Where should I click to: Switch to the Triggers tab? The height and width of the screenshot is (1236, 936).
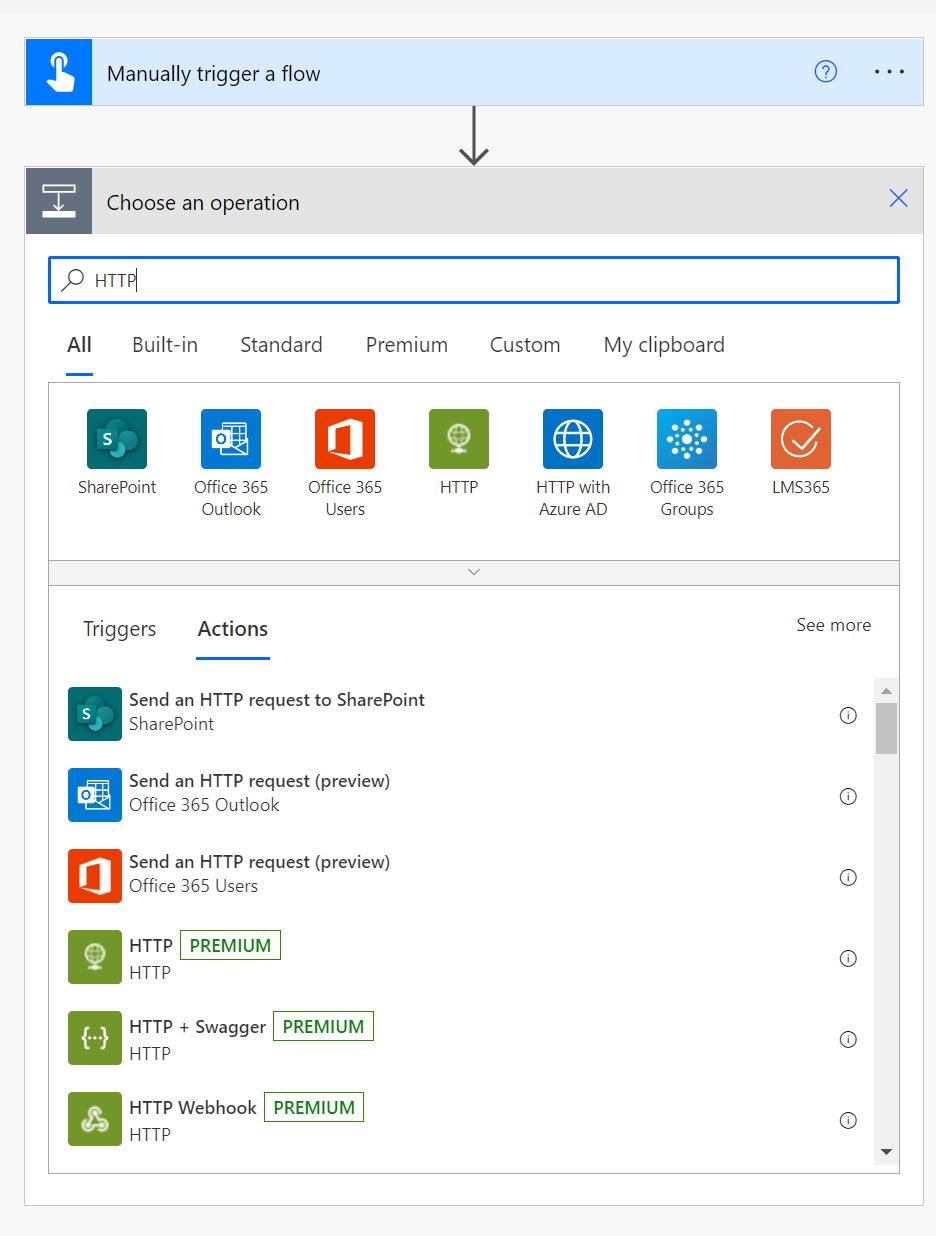[120, 629]
